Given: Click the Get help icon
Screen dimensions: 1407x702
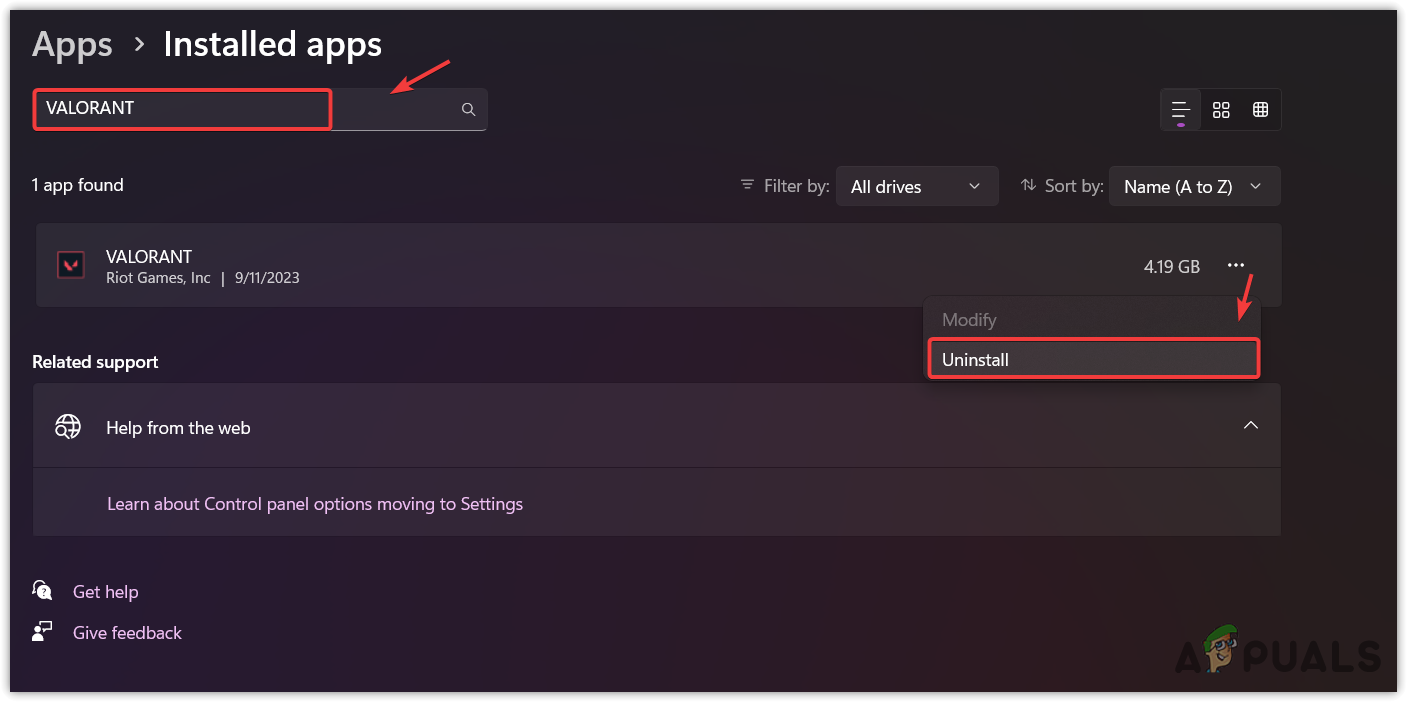Looking at the screenshot, I should (42, 591).
